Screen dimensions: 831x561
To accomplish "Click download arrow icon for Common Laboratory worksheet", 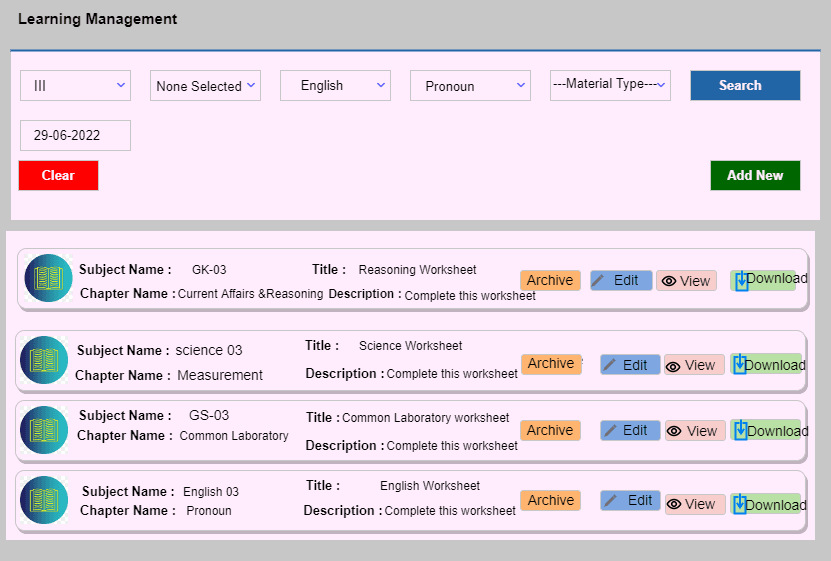I will point(741,430).
